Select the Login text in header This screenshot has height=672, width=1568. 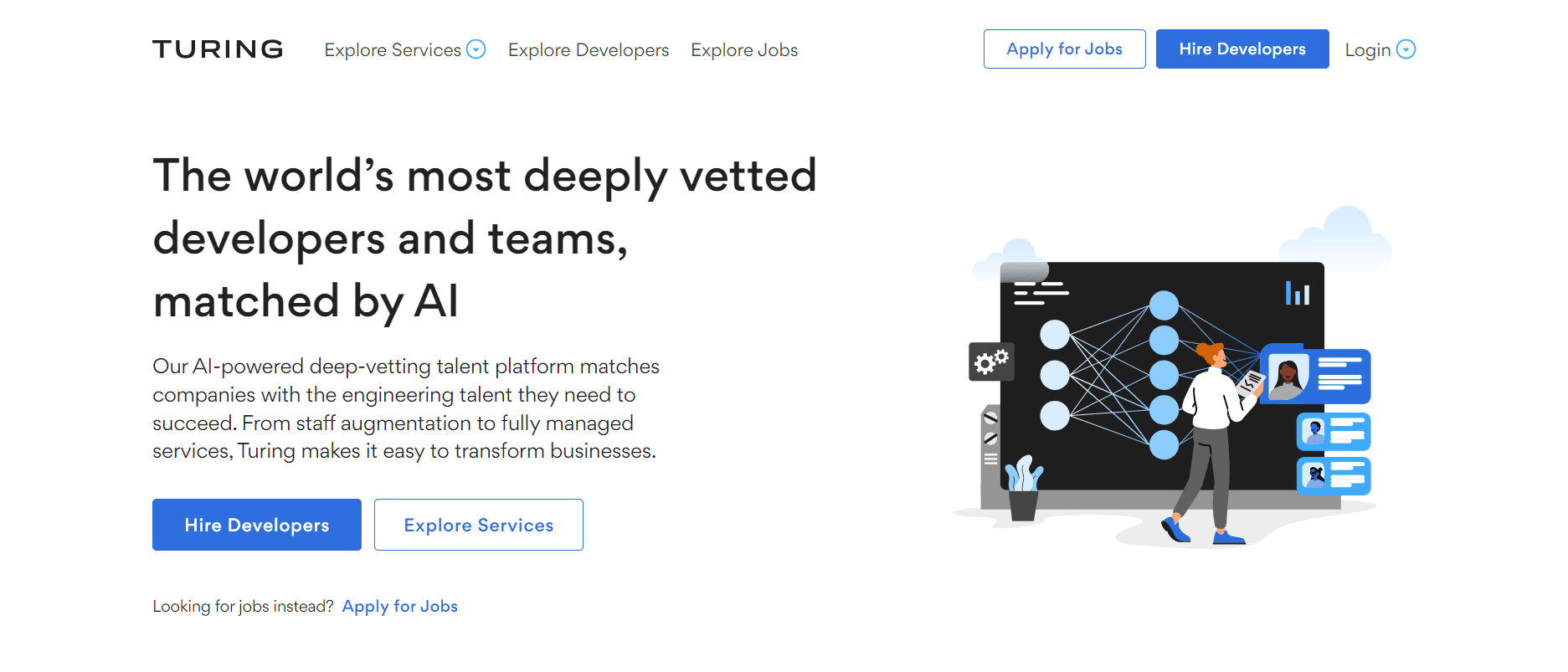[1367, 50]
